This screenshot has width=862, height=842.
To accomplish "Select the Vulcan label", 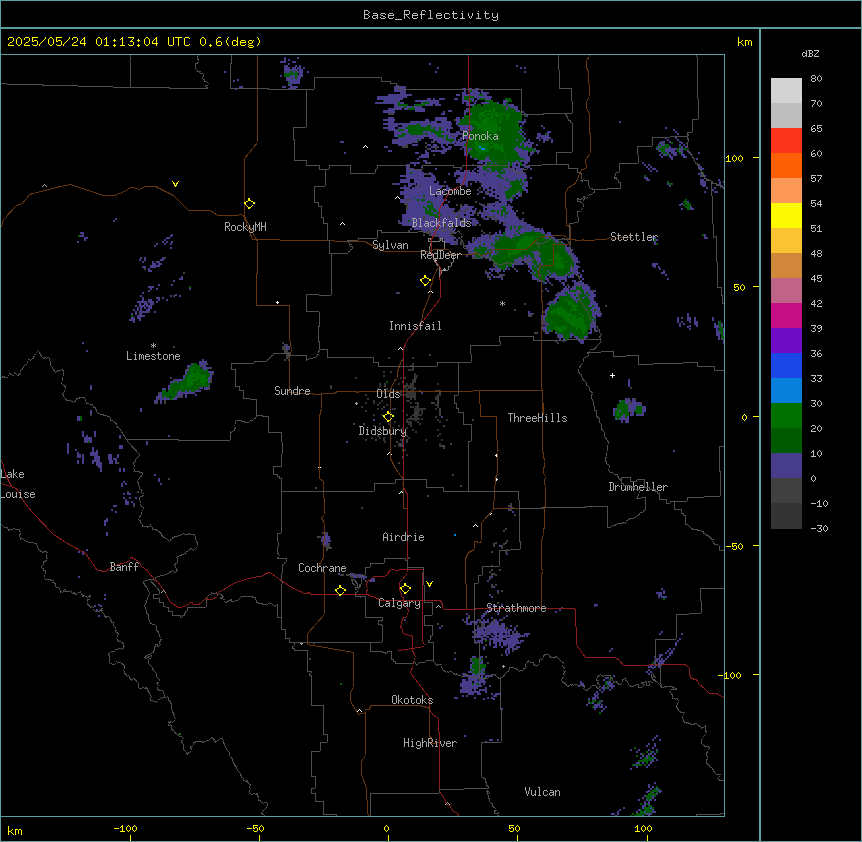I will [x=542, y=792].
